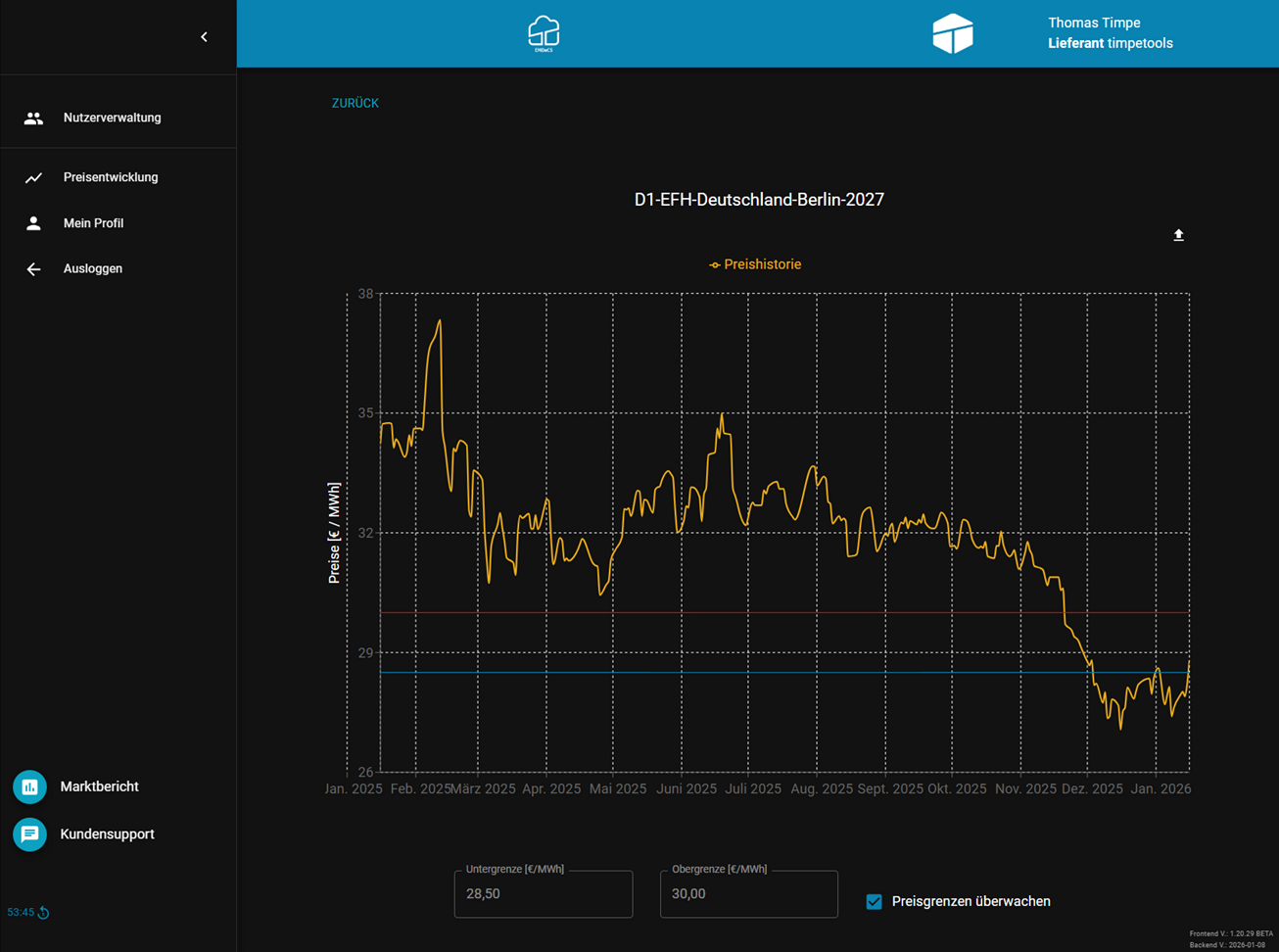The image size is (1279, 952).
Task: Toggle the Preishistorie legend series
Action: click(x=755, y=264)
